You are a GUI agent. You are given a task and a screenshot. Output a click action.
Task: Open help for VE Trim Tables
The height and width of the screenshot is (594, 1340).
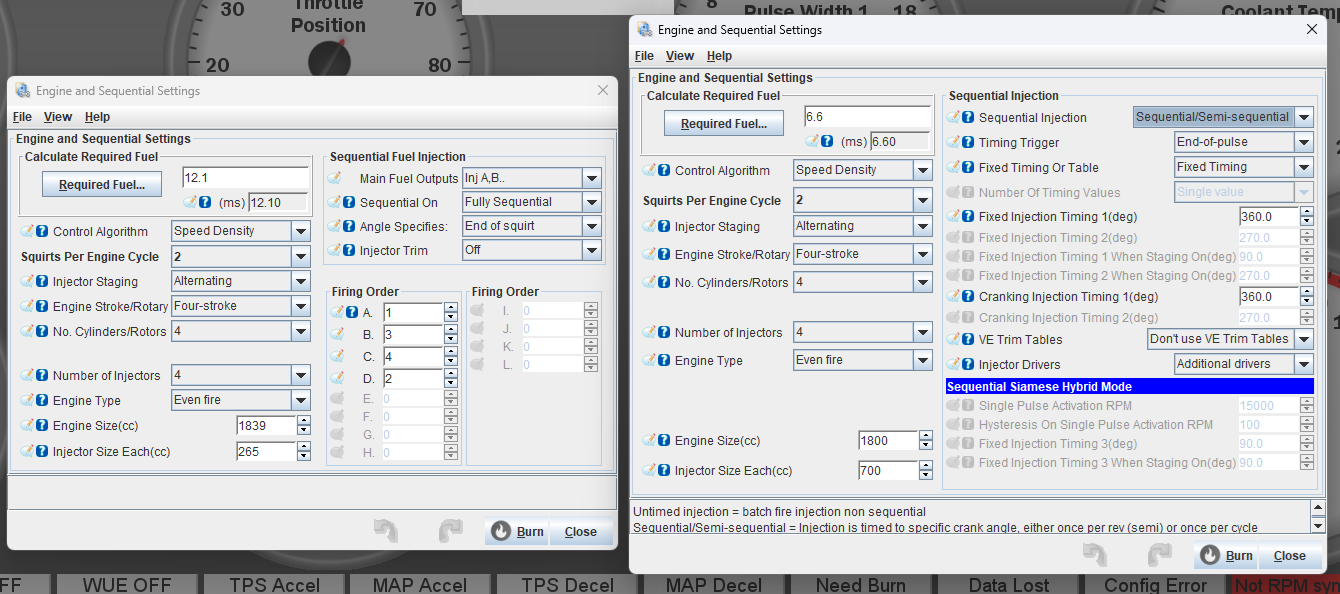pyautogui.click(x=968, y=339)
